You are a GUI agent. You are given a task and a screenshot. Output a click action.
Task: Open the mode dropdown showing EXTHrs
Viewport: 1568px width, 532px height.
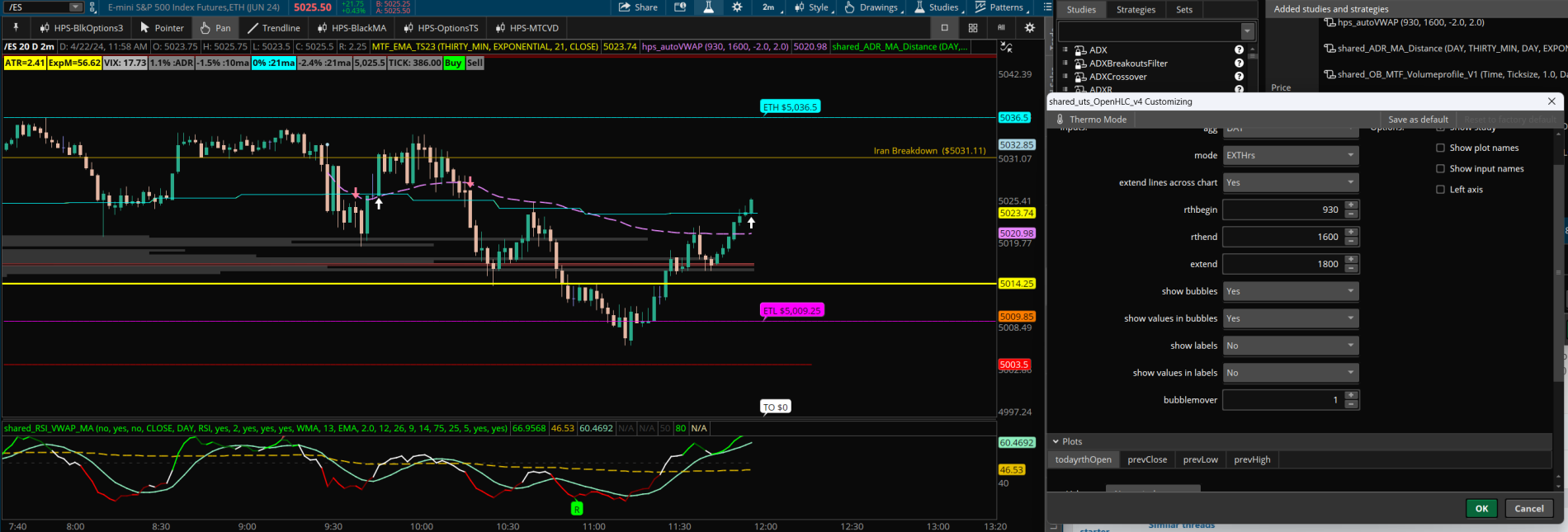click(1290, 155)
